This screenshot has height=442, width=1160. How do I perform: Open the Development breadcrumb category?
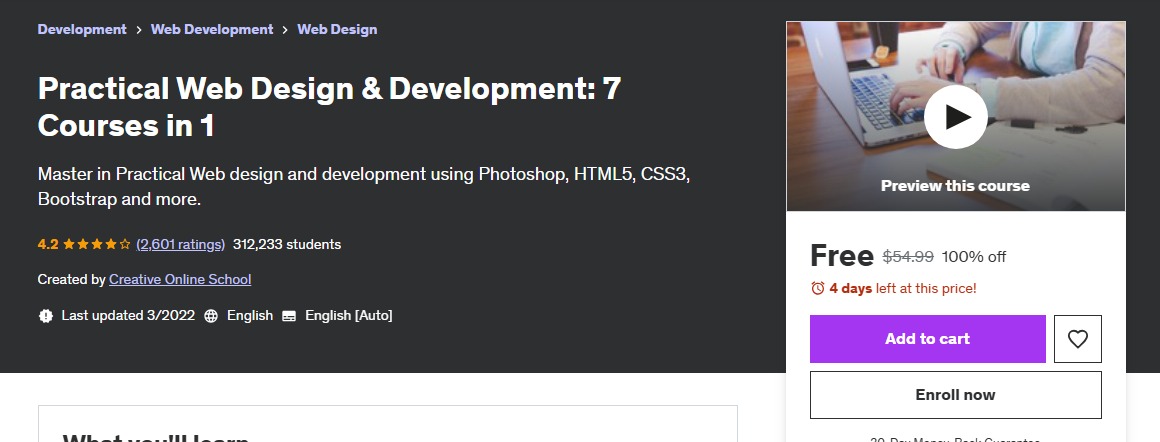(x=82, y=30)
